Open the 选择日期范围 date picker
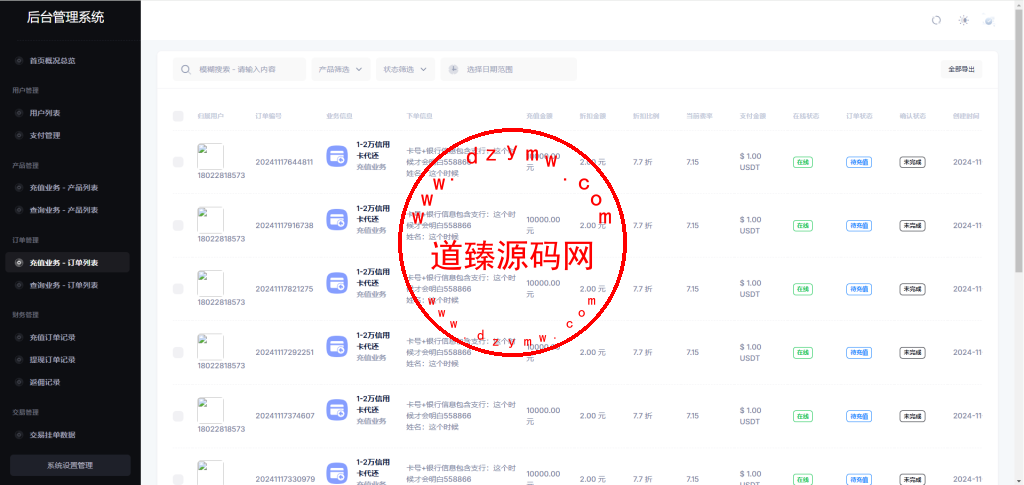1024x485 pixels. 509,69
